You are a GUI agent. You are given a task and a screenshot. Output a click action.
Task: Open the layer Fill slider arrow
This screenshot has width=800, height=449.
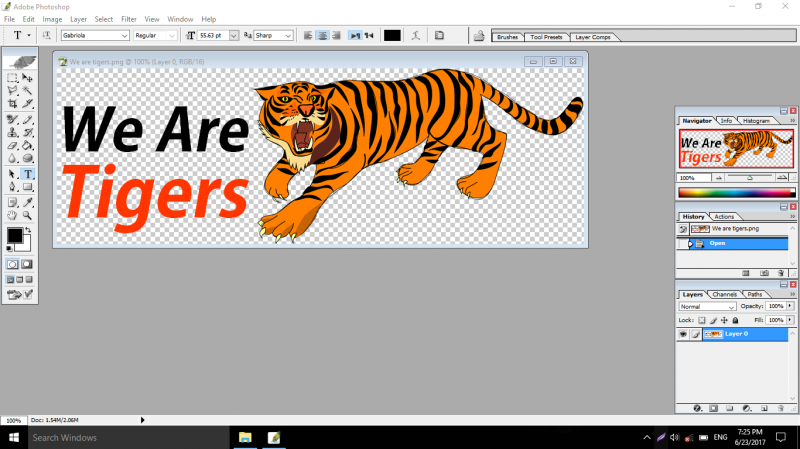[x=790, y=320]
